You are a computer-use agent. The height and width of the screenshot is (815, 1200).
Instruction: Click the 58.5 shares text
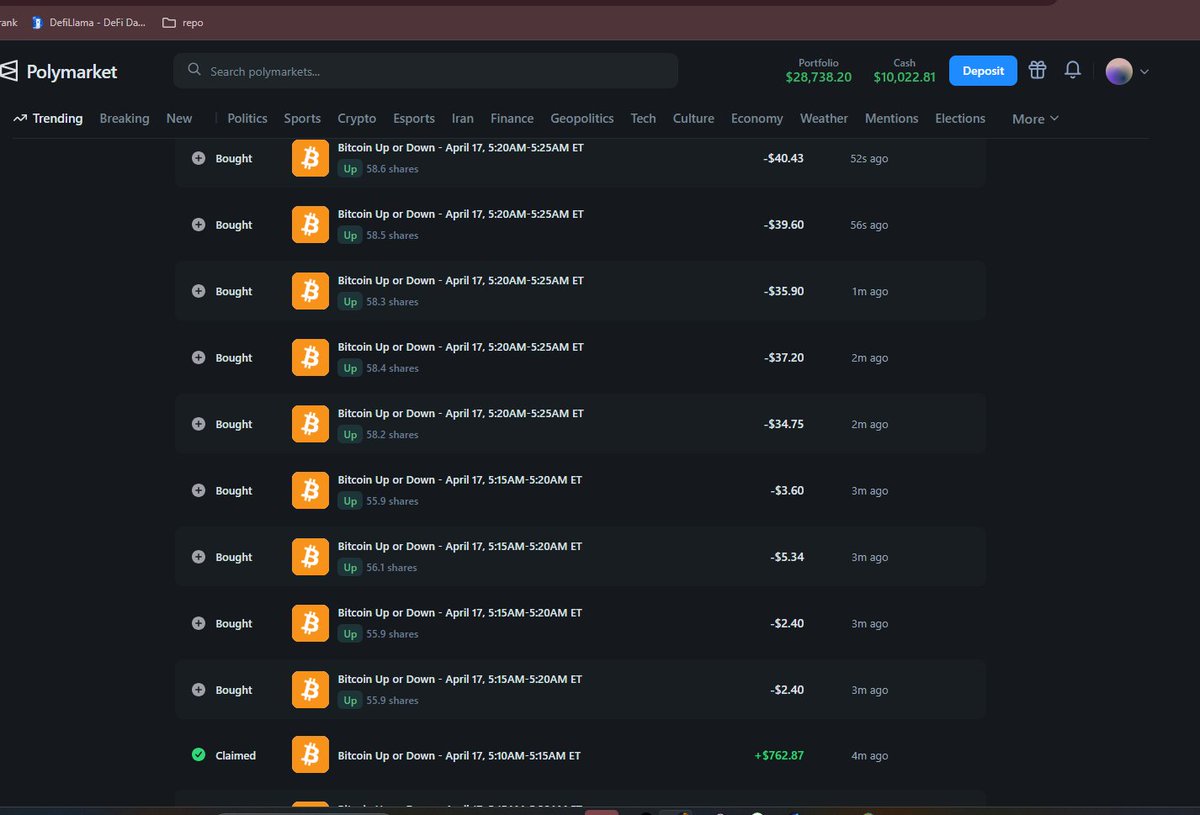(x=392, y=236)
